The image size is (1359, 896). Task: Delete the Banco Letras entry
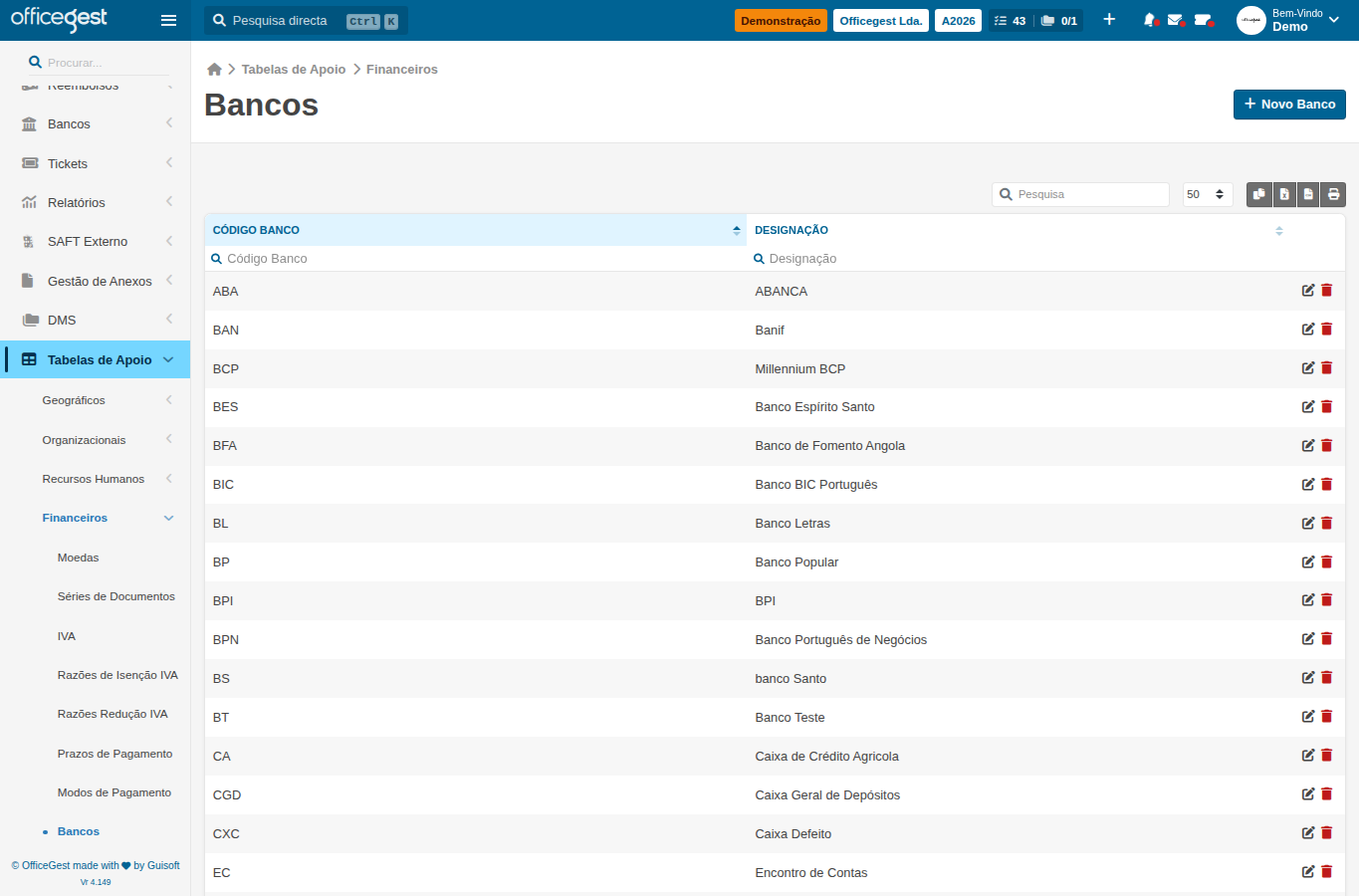point(1326,523)
